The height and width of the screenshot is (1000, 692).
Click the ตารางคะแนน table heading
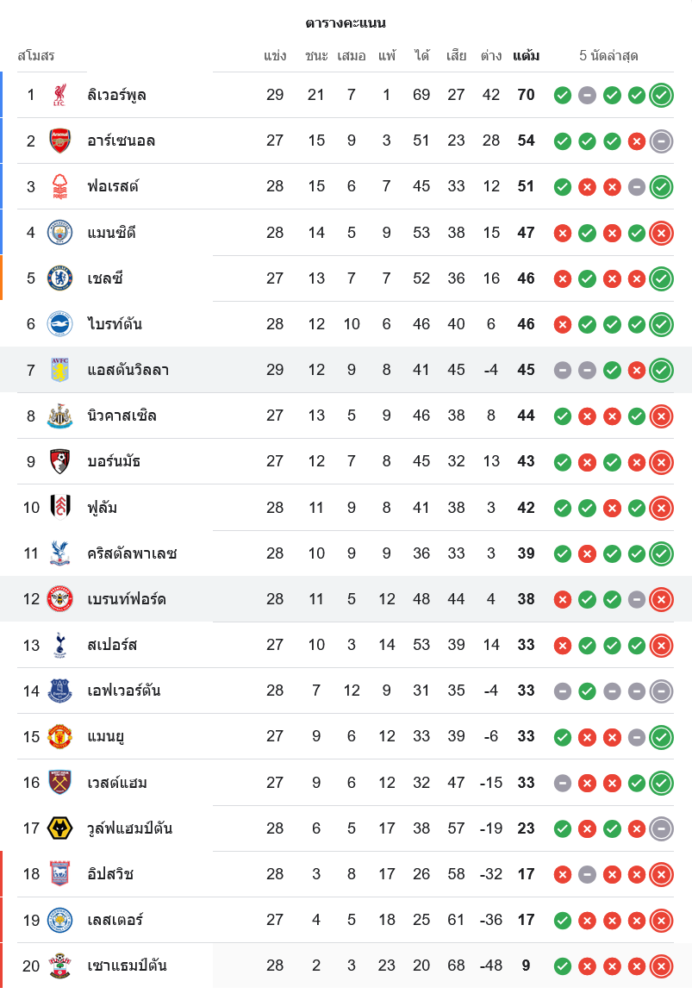346,22
